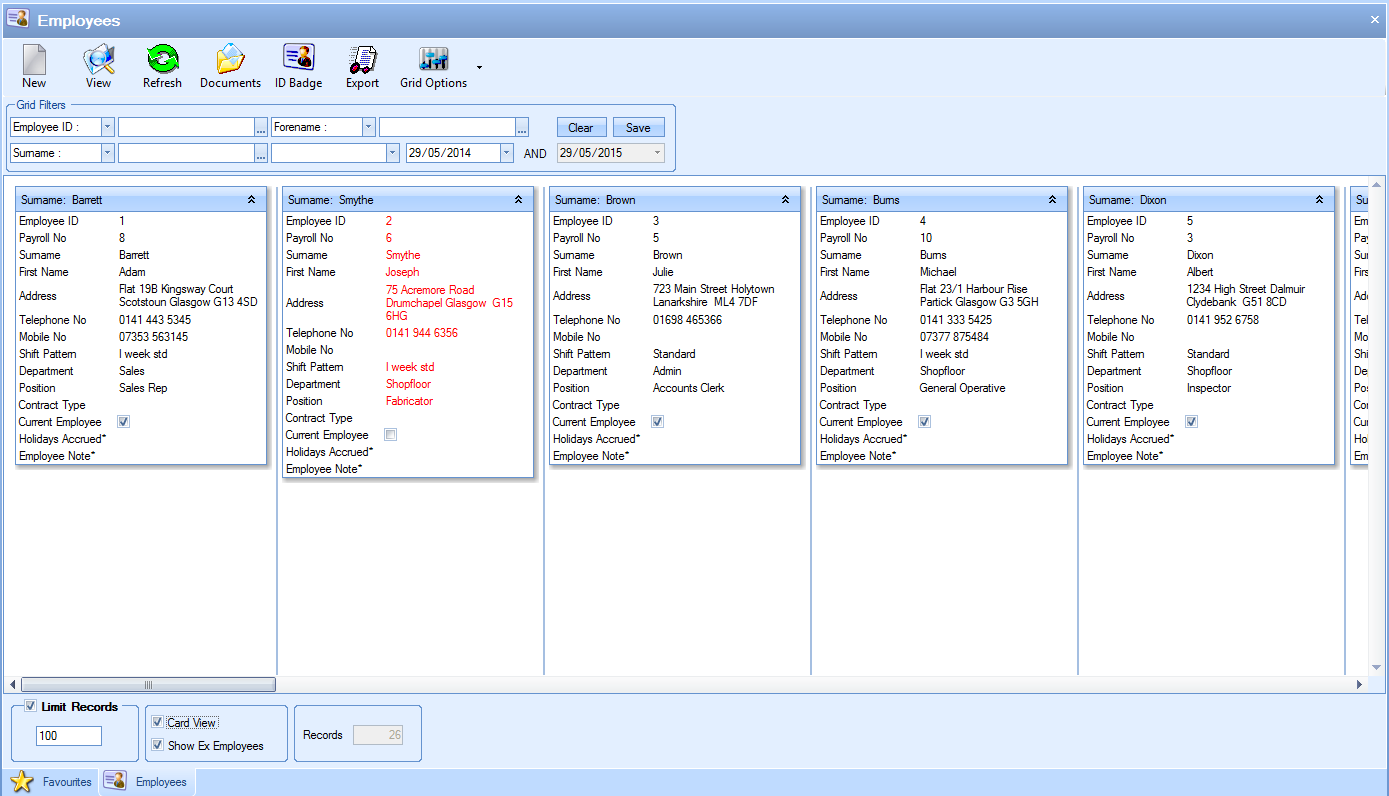
Task: Click the Favourites star icon
Action: tap(22, 782)
